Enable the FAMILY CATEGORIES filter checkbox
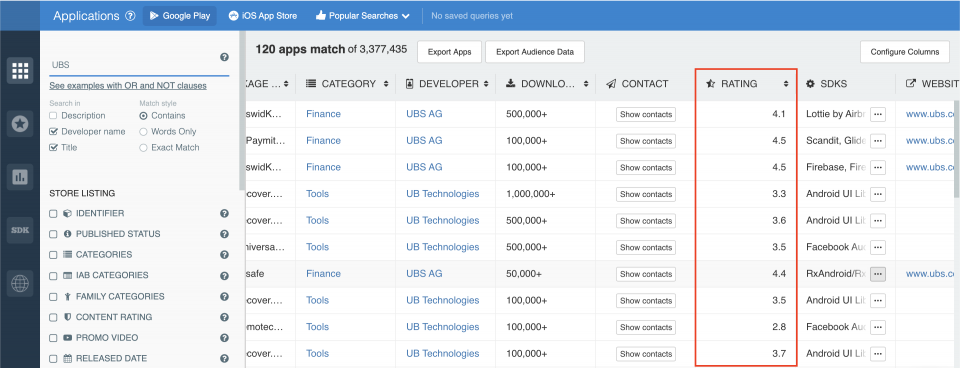 [x=53, y=296]
